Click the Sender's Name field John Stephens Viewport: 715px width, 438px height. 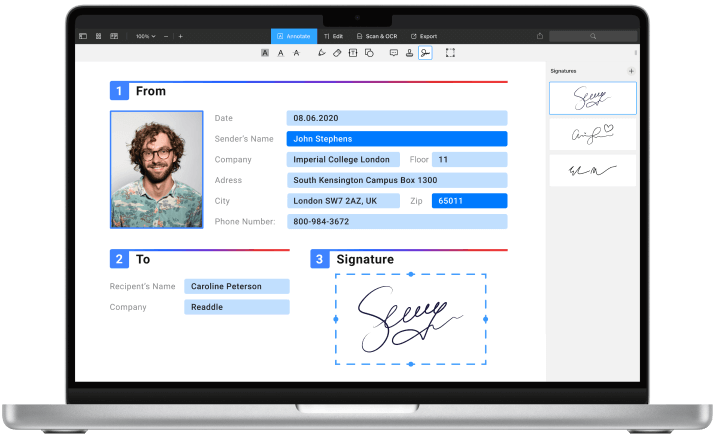(x=396, y=139)
